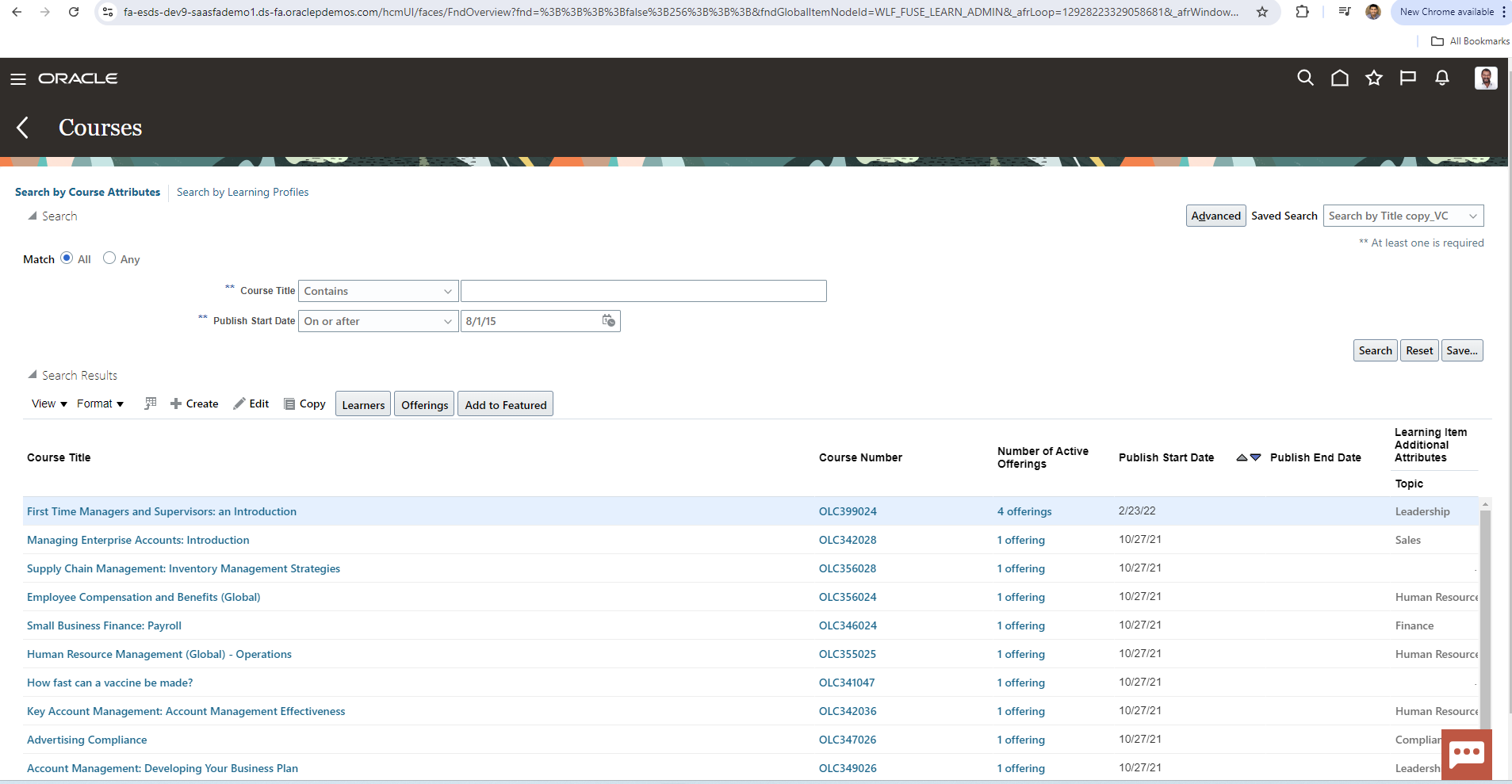Open the calendar picker for Publish Start Date
The width and height of the screenshot is (1512, 784).
pyautogui.click(x=608, y=320)
